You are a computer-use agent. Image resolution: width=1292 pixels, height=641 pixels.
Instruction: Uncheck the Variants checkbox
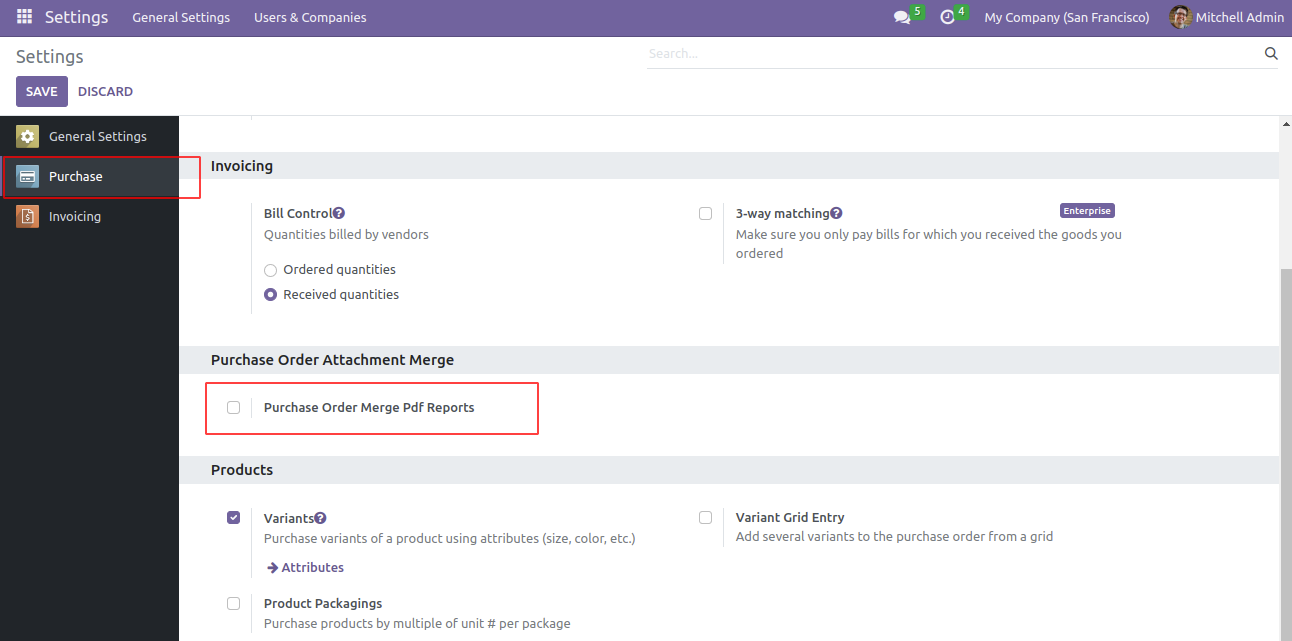(233, 517)
